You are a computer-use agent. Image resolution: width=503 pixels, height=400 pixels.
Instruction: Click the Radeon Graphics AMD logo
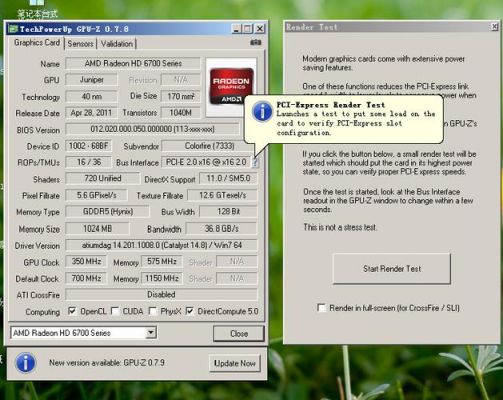231,87
